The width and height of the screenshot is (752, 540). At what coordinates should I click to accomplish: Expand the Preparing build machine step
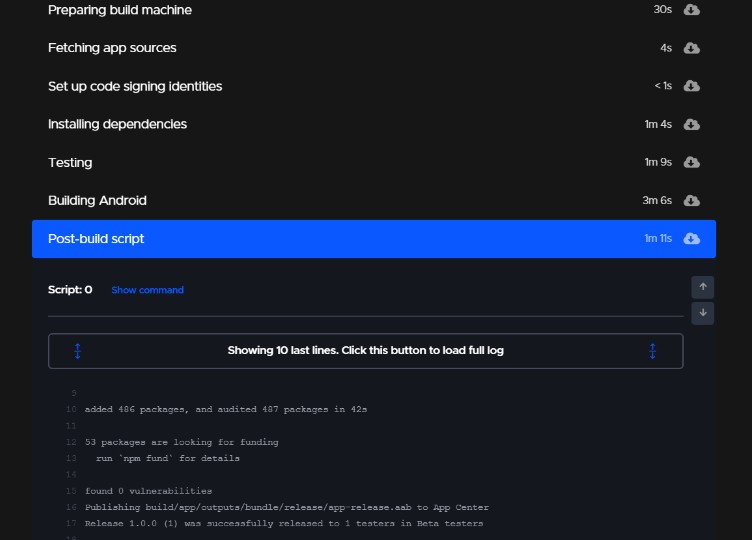click(x=374, y=10)
